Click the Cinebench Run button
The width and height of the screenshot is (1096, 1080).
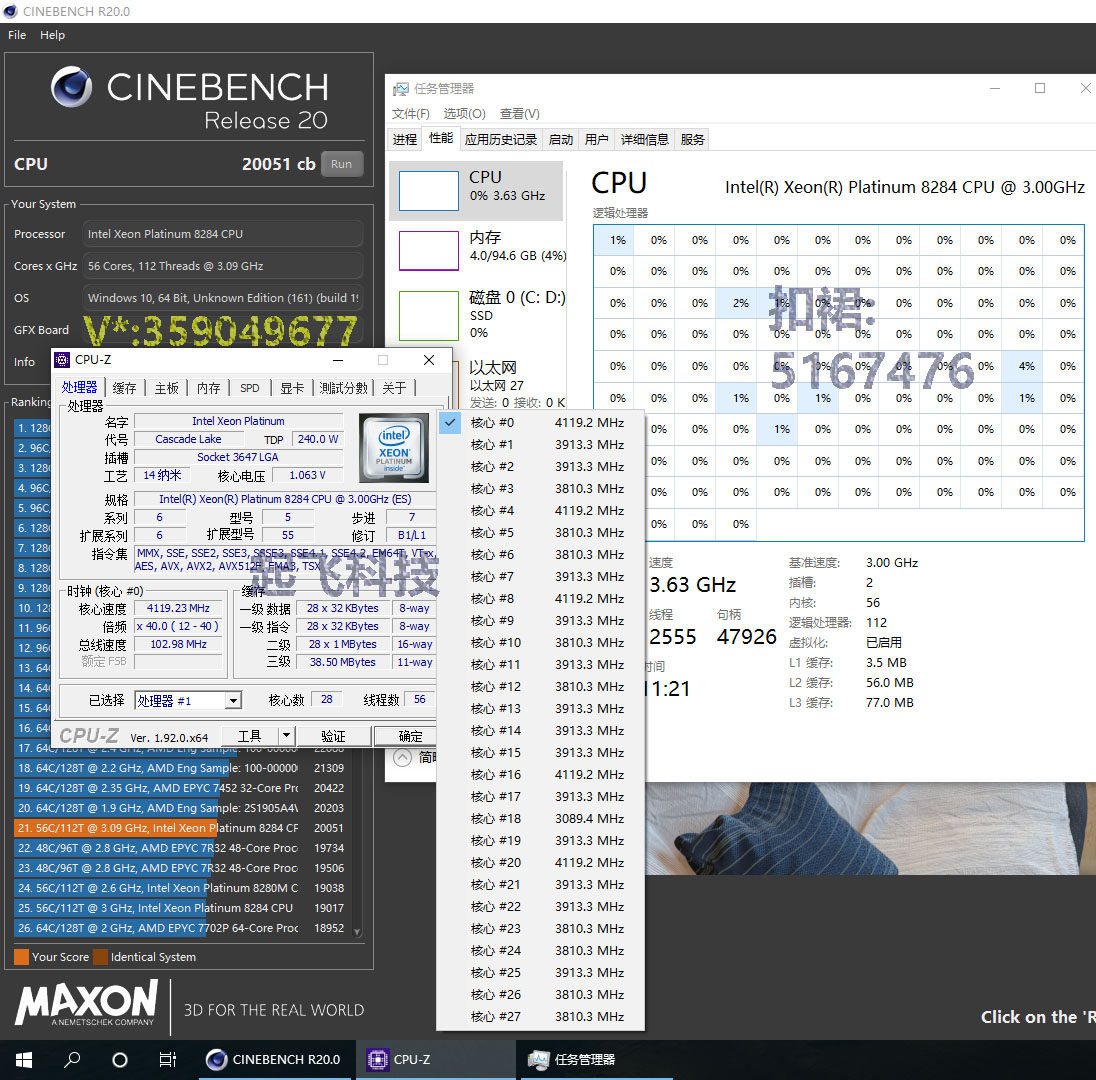tap(342, 164)
